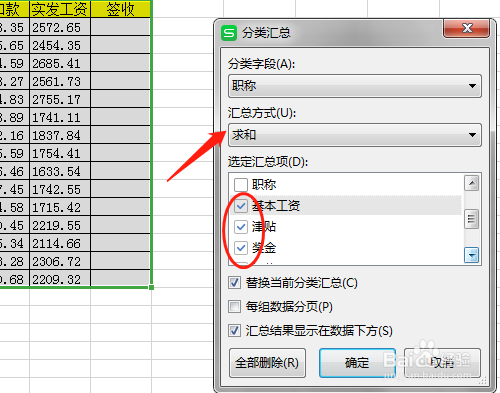
Task: Select cell with value 2454.35
Action: pyautogui.click(x=60, y=45)
